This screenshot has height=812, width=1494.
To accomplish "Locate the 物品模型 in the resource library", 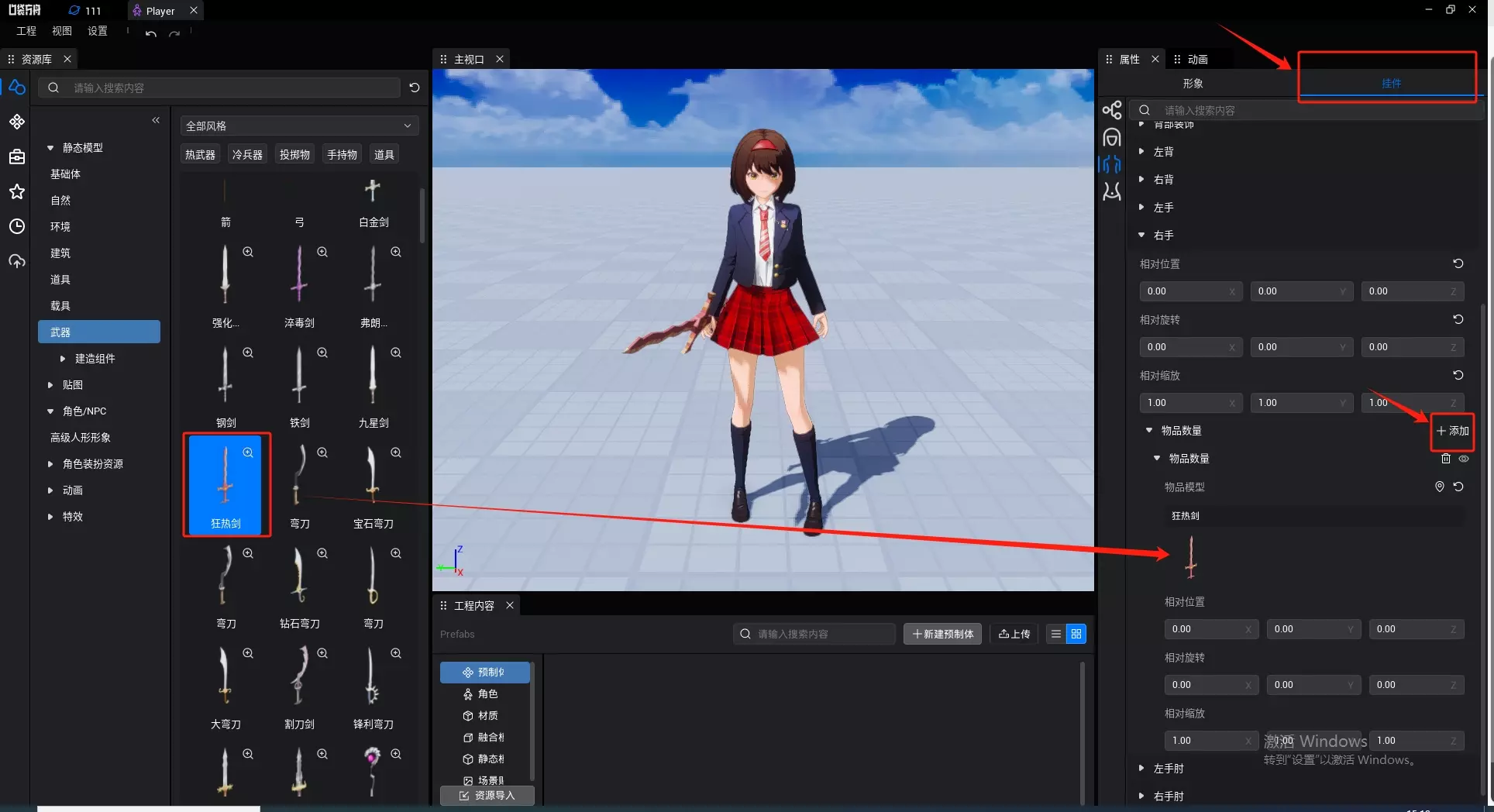I will (1439, 487).
